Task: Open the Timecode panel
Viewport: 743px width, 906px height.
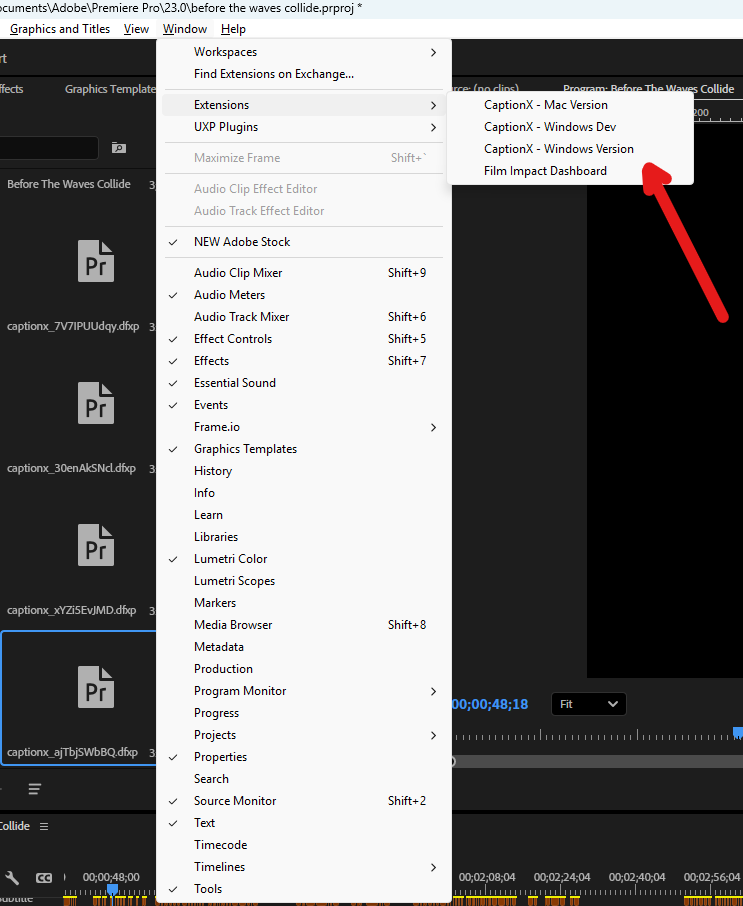Action: click(x=303, y=845)
